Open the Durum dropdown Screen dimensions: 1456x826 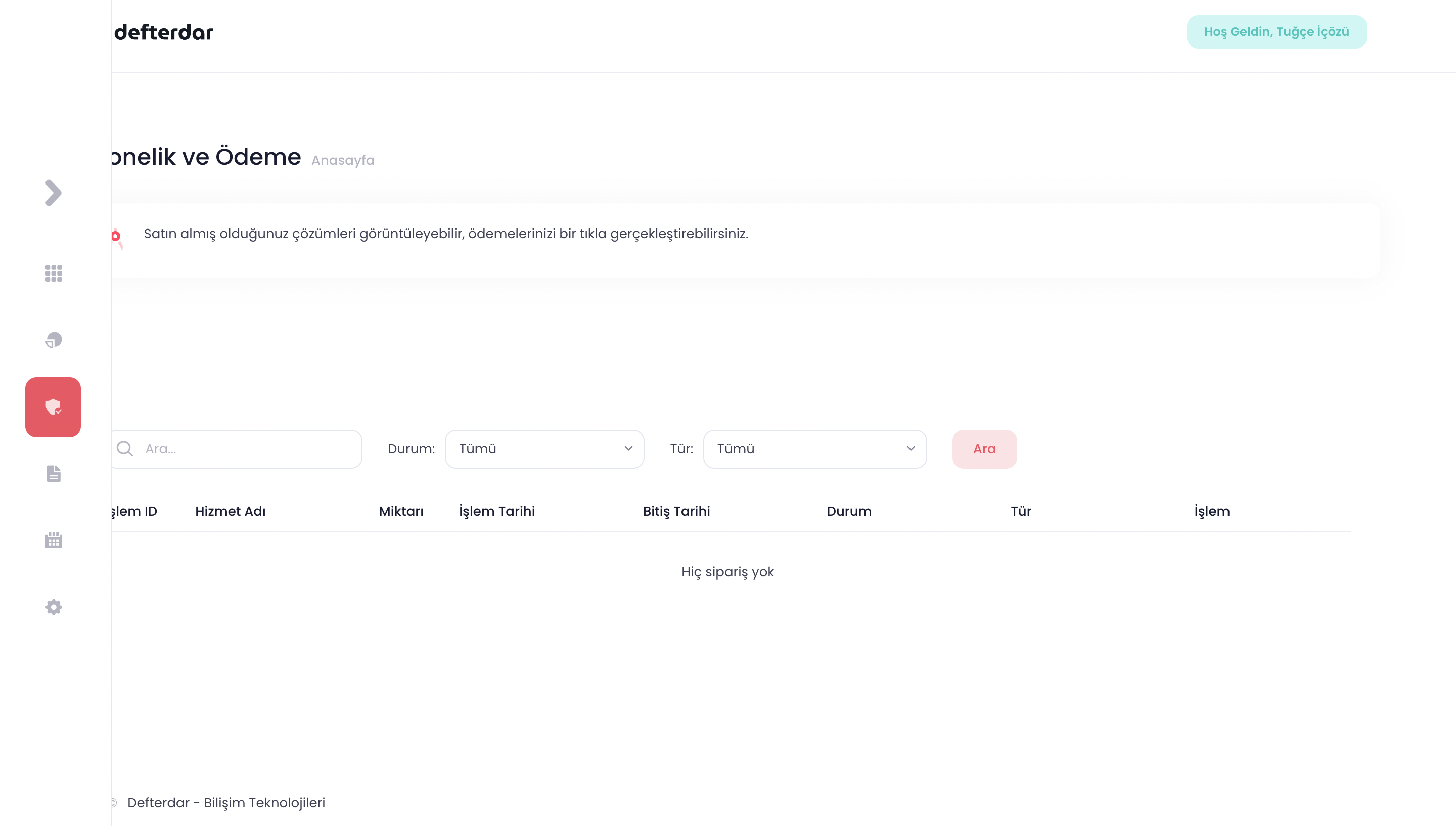(544, 449)
